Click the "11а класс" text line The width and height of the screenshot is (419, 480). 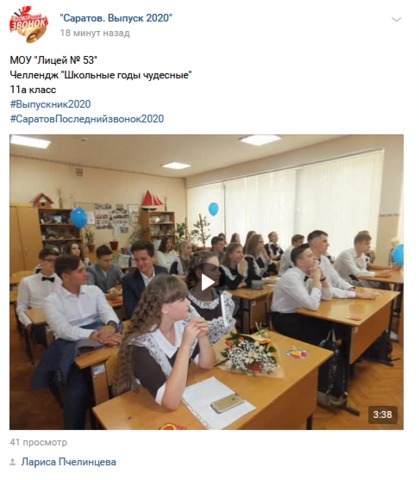[x=33, y=90]
